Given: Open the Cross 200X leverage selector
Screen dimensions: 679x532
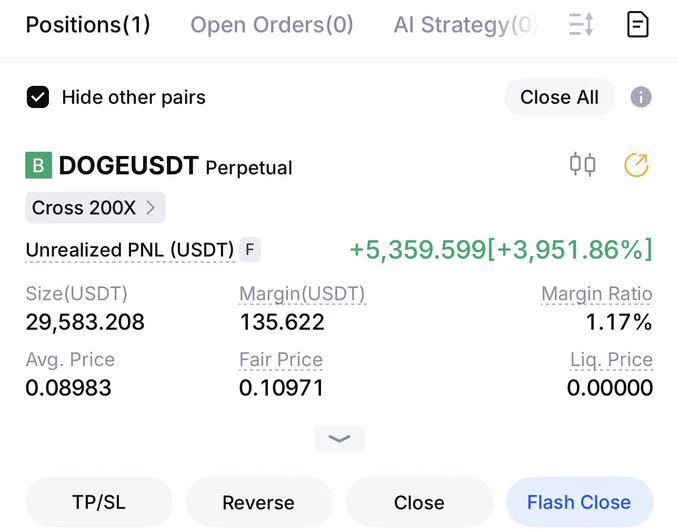Looking at the screenshot, I should [95, 208].
